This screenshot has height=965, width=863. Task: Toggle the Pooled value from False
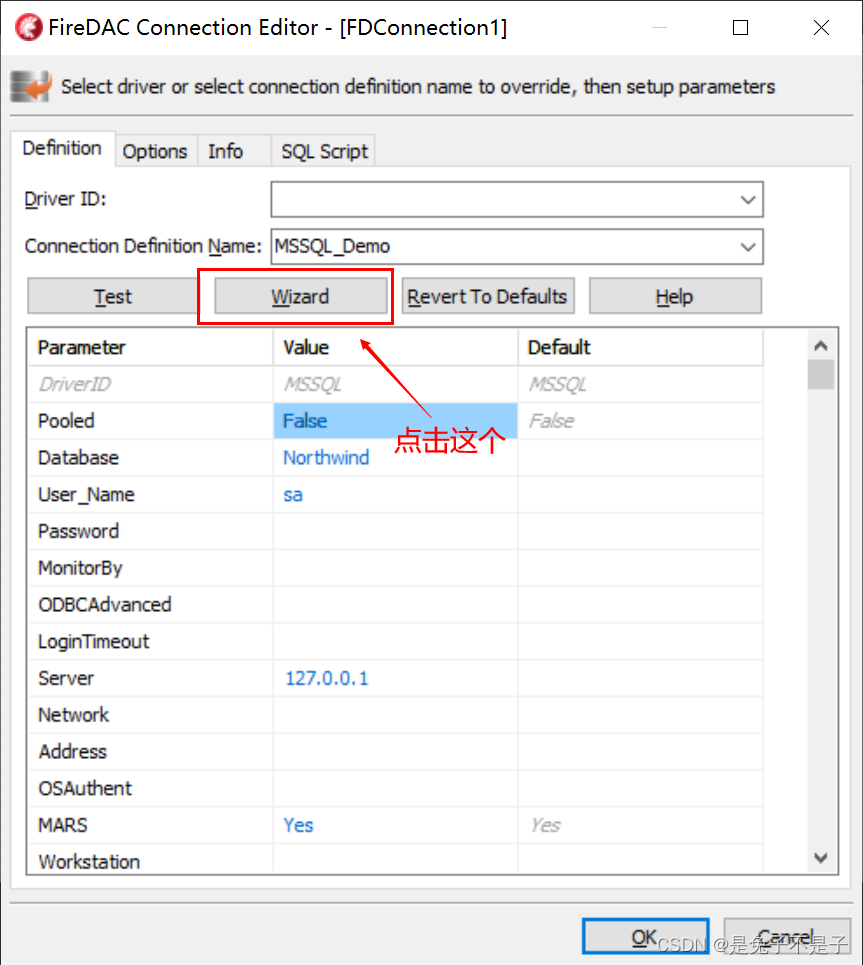click(x=304, y=420)
